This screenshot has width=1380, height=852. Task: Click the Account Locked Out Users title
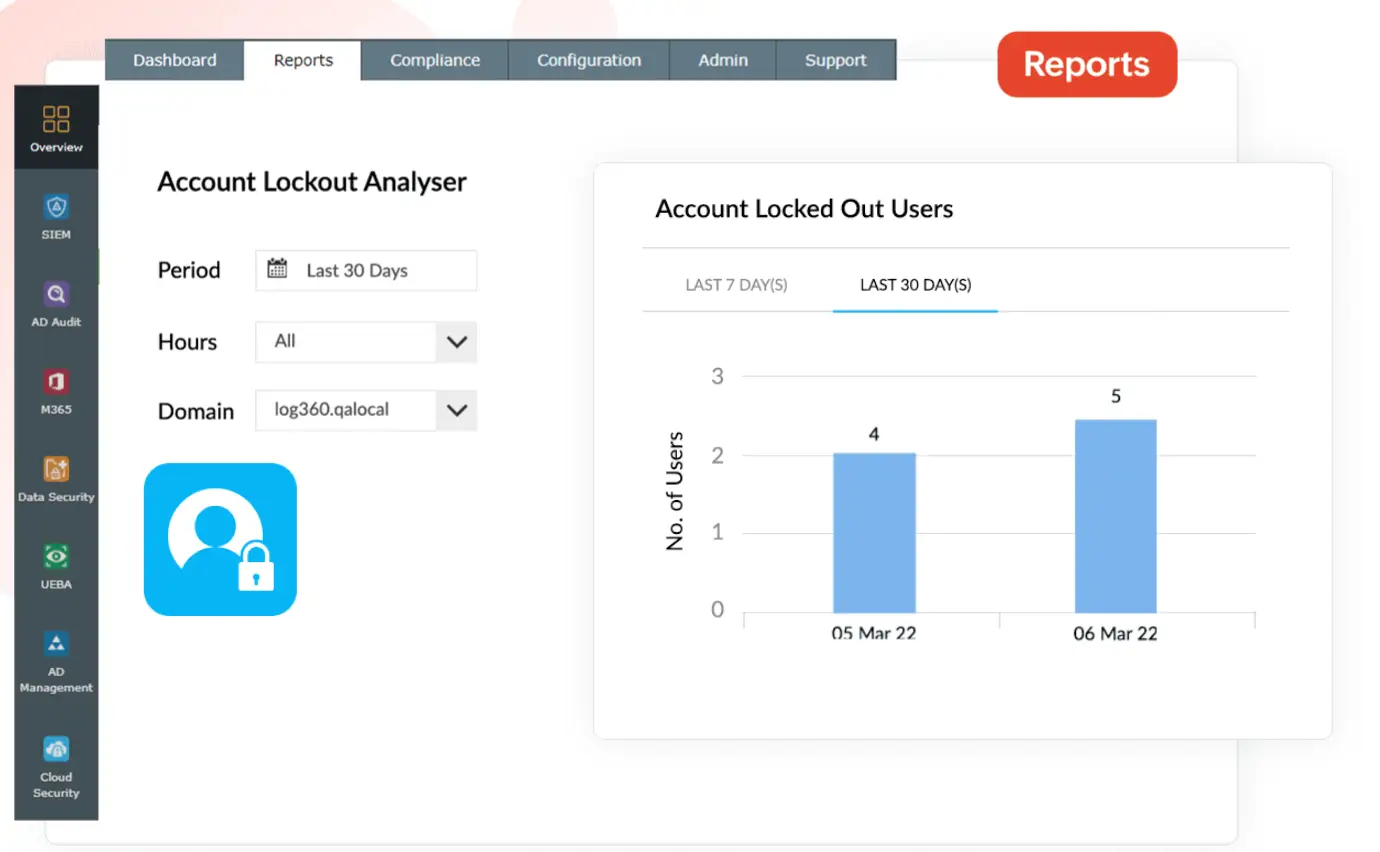pos(804,209)
